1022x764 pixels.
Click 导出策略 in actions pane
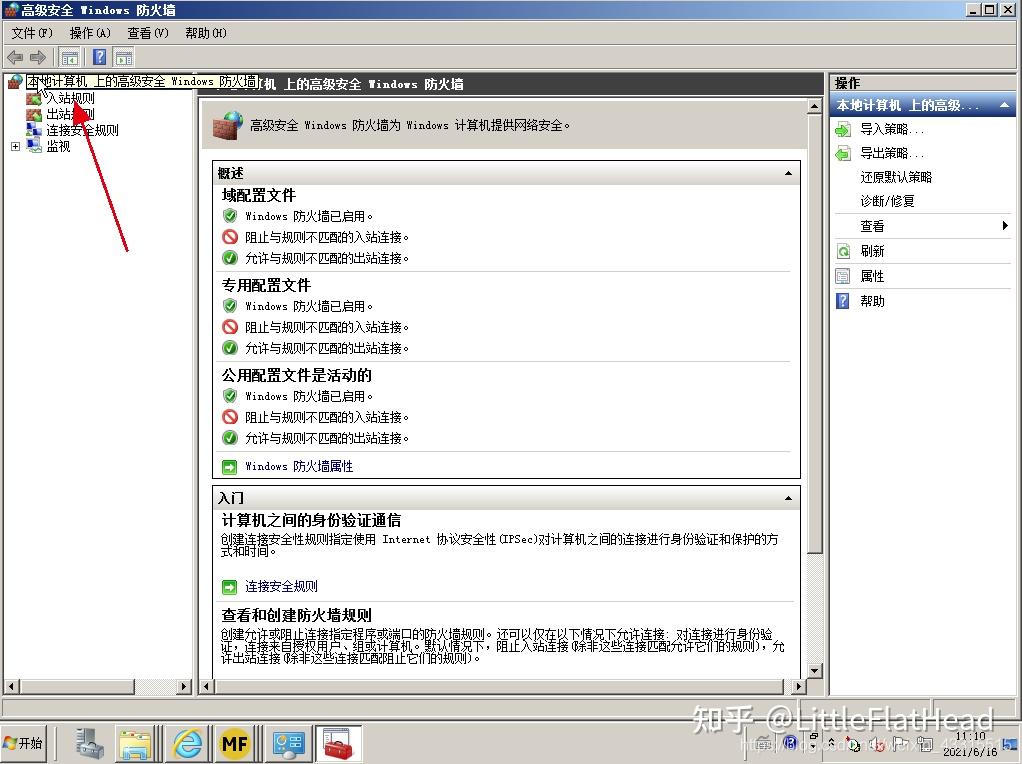(892, 153)
